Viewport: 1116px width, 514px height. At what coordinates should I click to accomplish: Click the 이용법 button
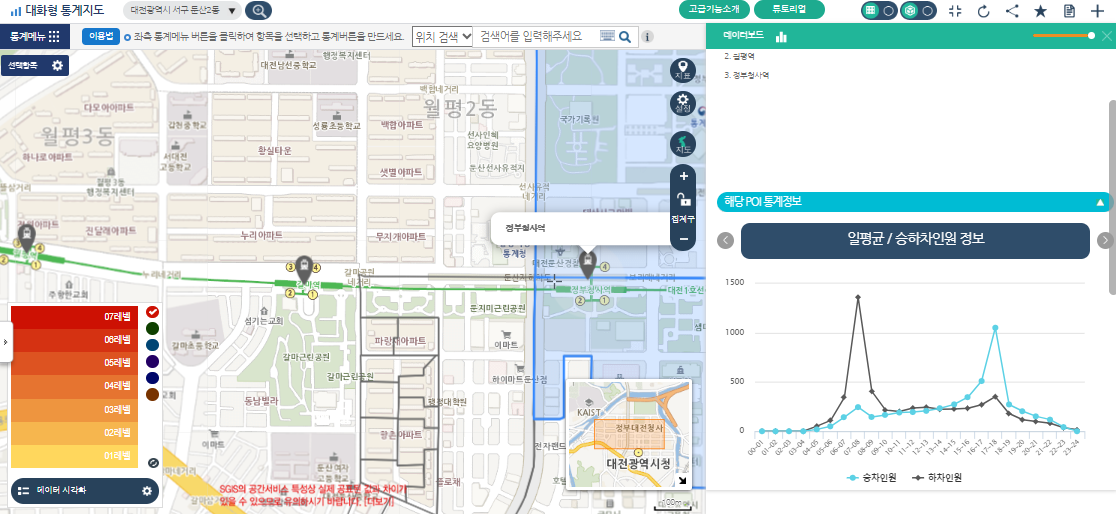(x=101, y=36)
